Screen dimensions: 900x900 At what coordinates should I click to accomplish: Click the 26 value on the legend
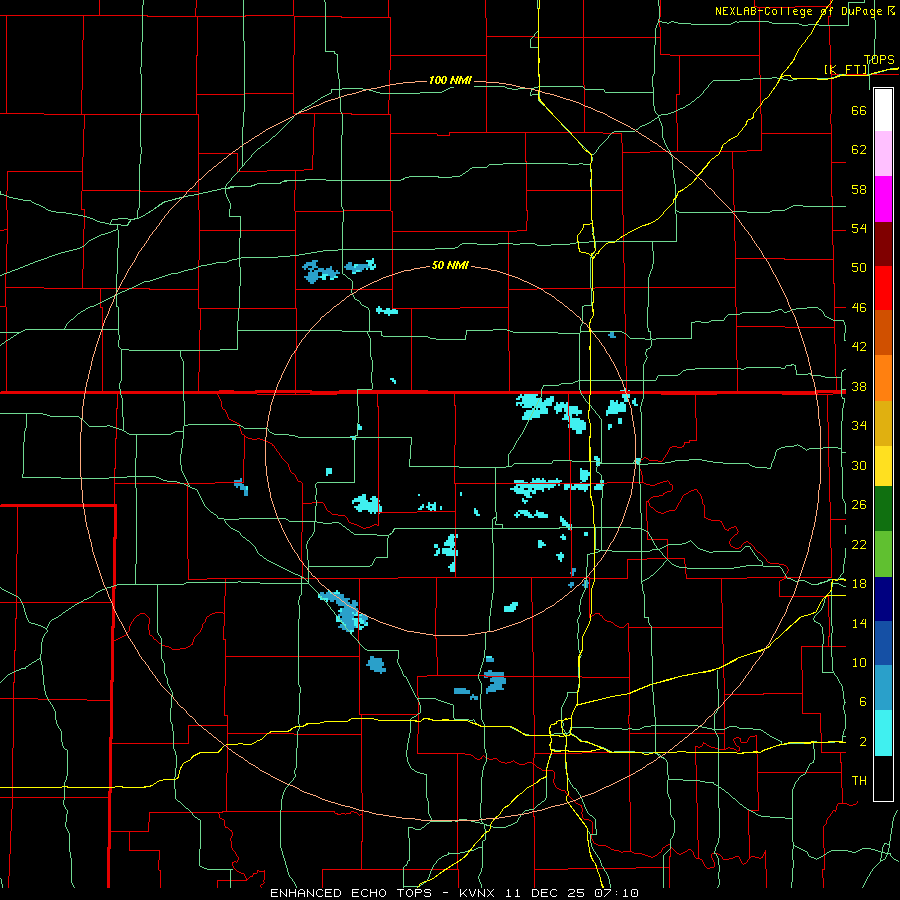click(859, 505)
